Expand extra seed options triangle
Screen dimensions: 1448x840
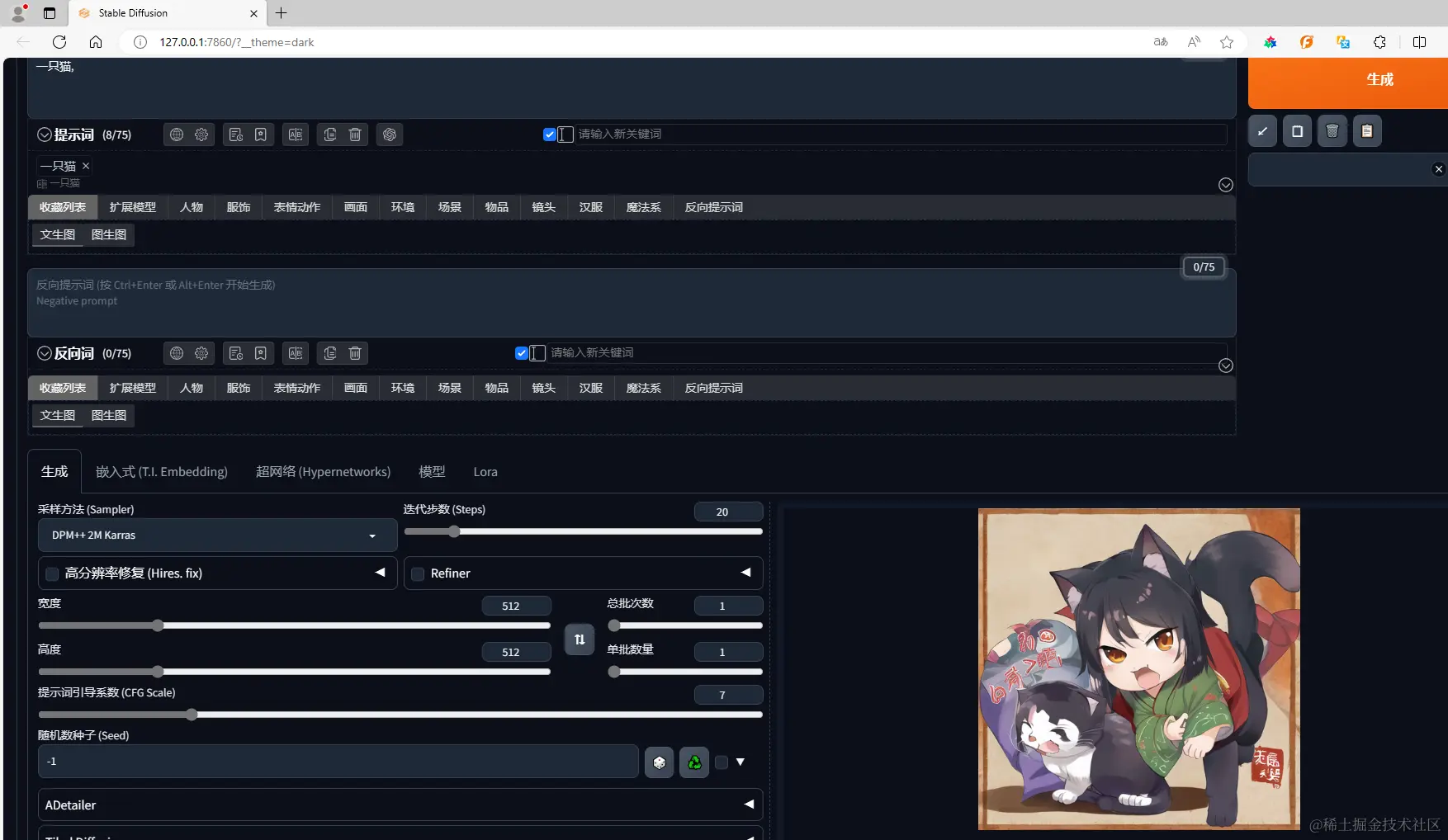coord(741,762)
